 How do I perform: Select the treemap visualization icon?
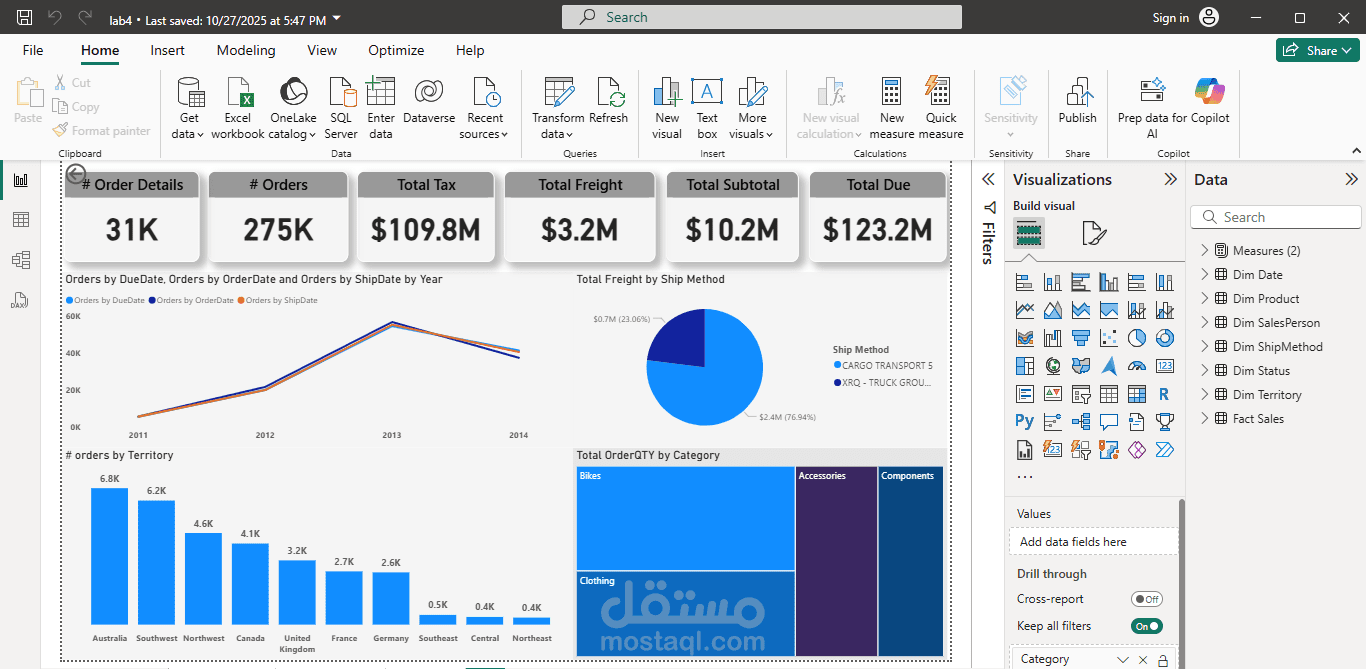pos(1025,366)
